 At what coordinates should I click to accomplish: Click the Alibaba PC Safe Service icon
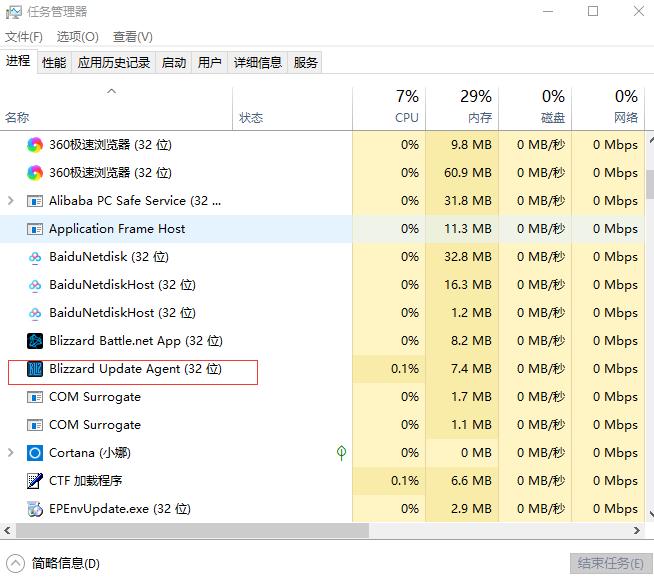point(35,201)
